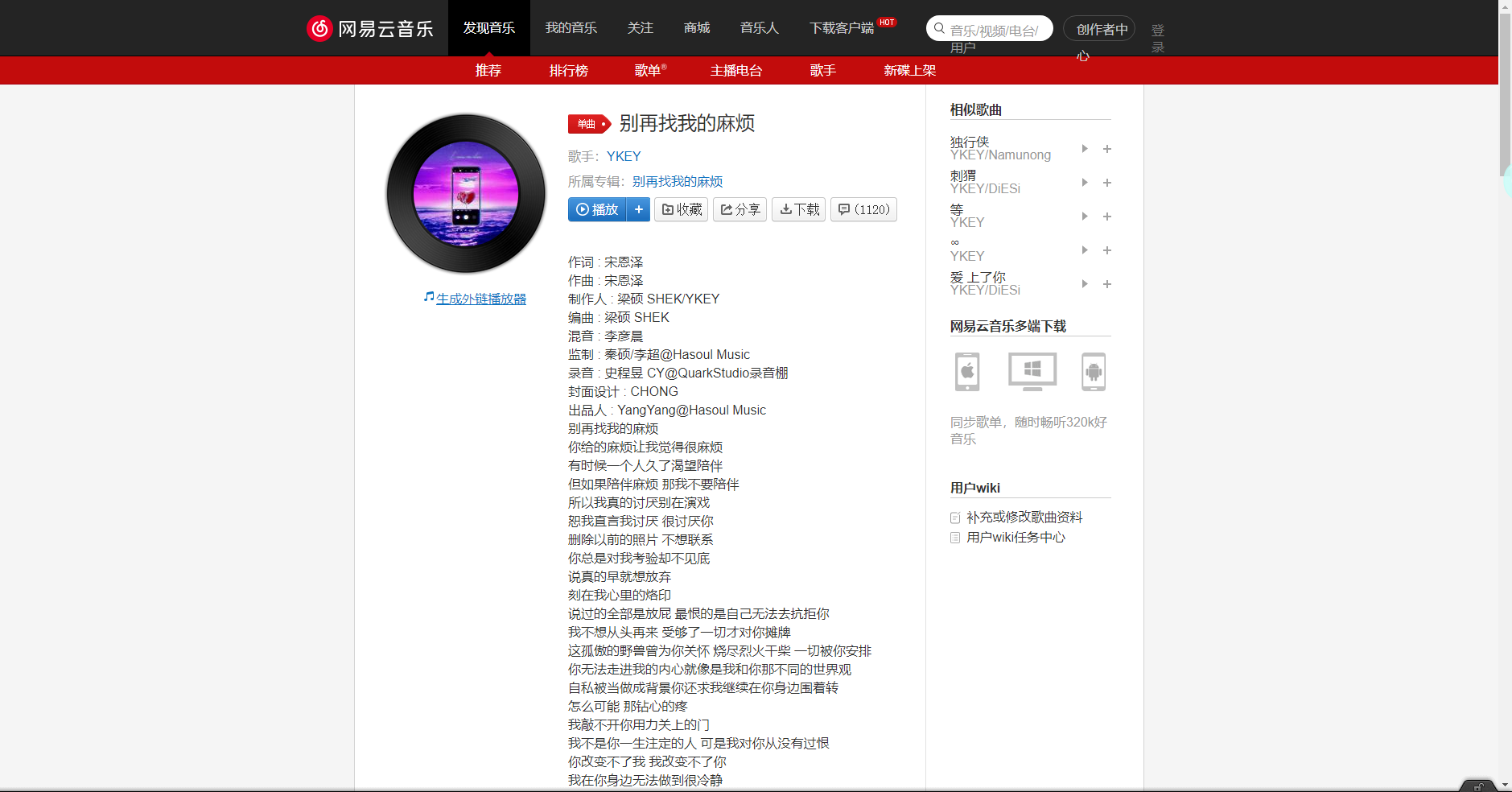Add song to playlist with + button
Image resolution: width=1512 pixels, height=792 pixels.
coord(639,209)
